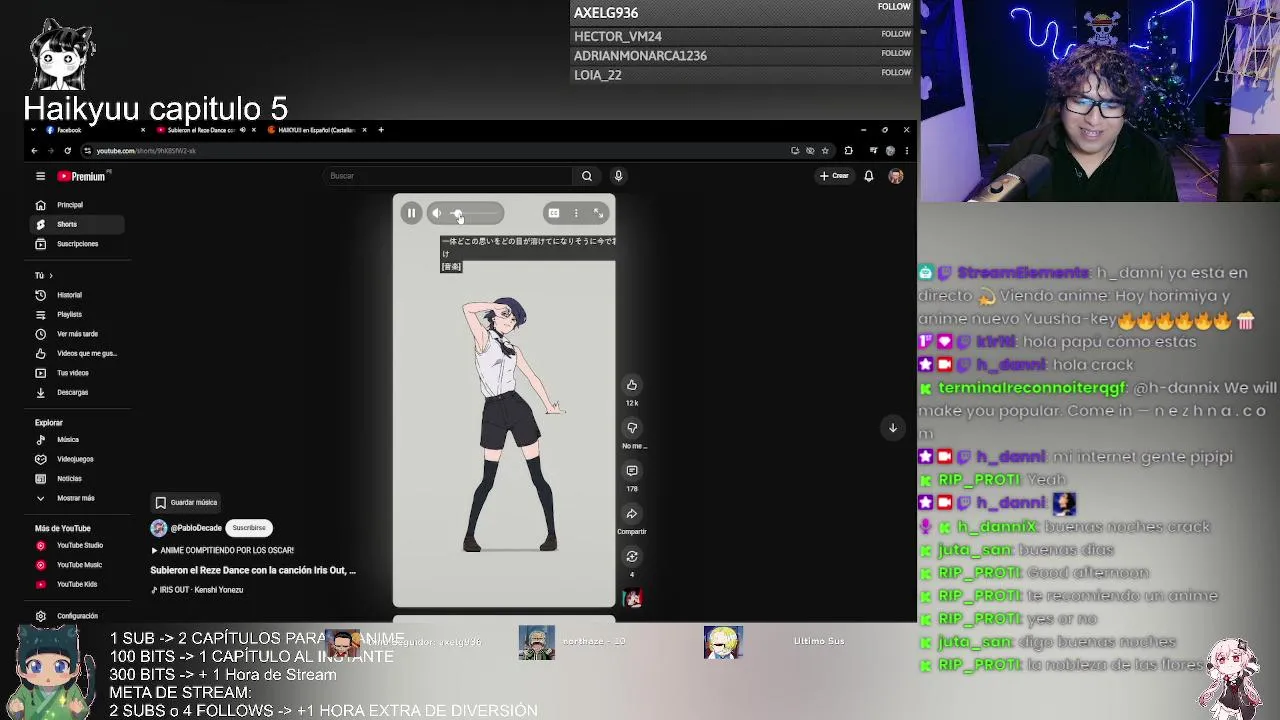Go to next Short with down arrow
This screenshot has height=720, width=1280.
tap(893, 428)
